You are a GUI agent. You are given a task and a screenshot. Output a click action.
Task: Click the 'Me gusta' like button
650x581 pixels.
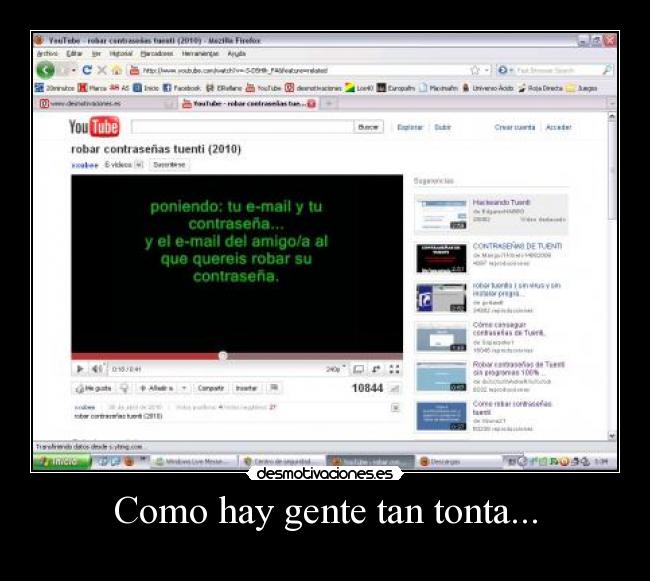point(94,388)
